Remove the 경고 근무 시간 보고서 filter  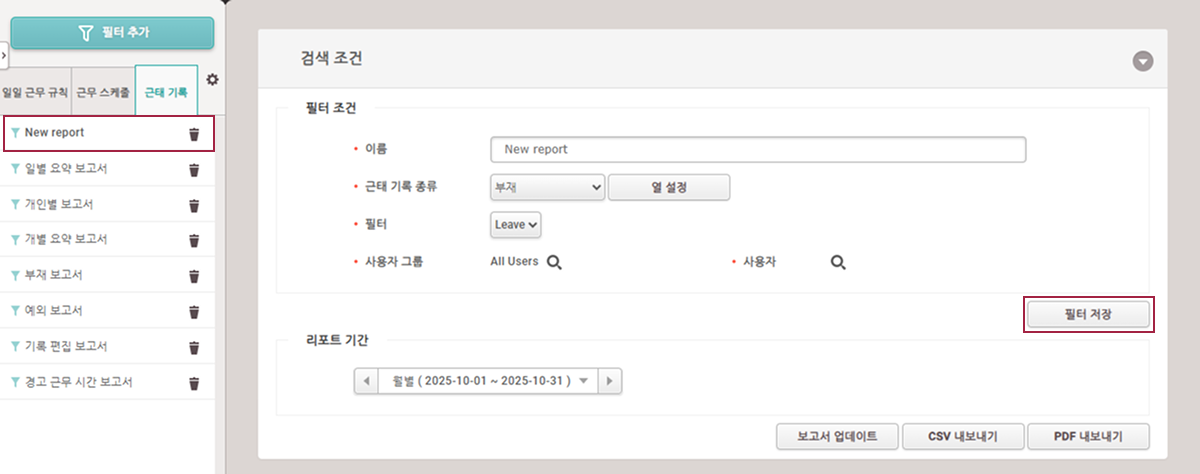pos(194,383)
